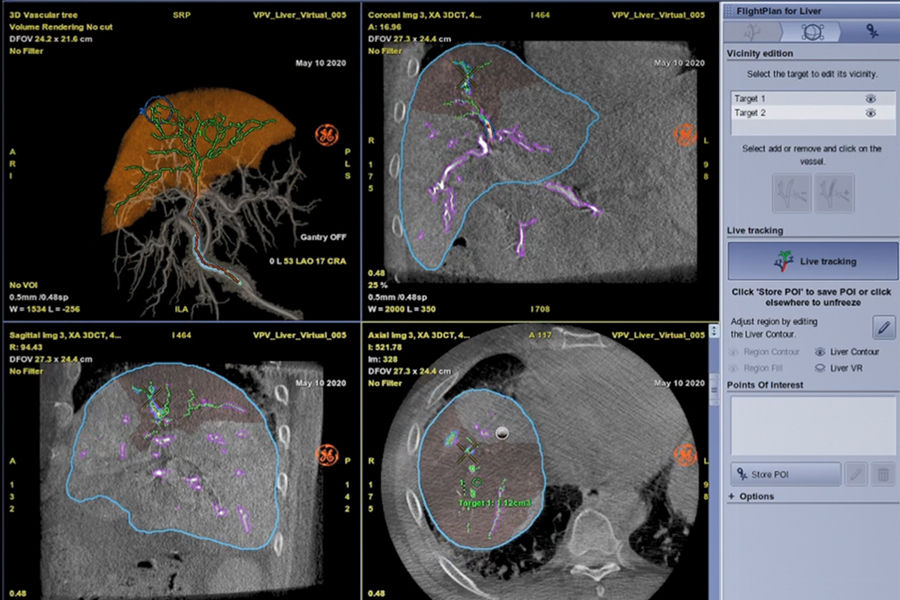This screenshot has width=900, height=600.
Task: Click the 'I 708' label in the coronal view
Action: point(540,309)
